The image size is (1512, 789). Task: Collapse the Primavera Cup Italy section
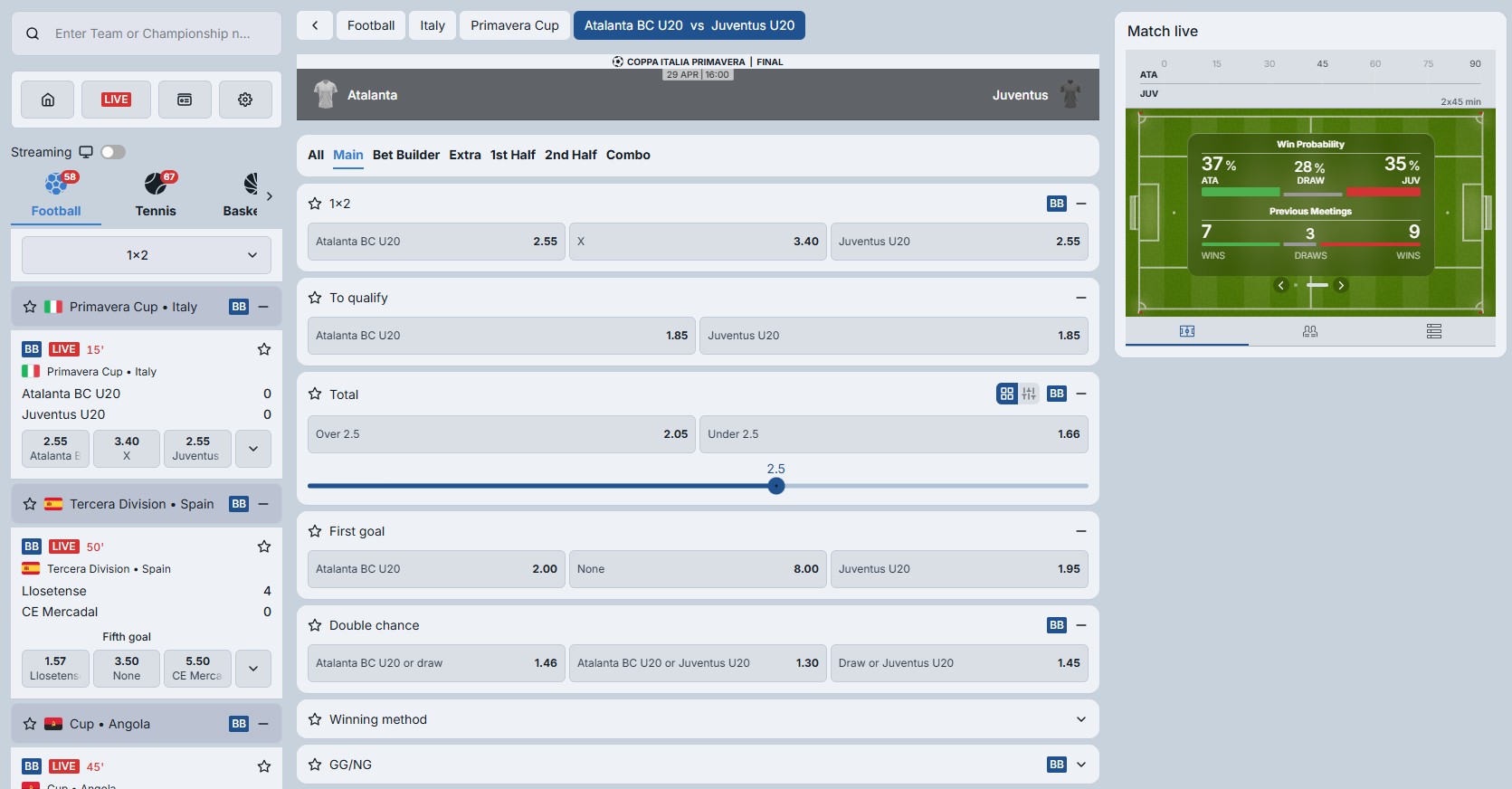point(263,307)
